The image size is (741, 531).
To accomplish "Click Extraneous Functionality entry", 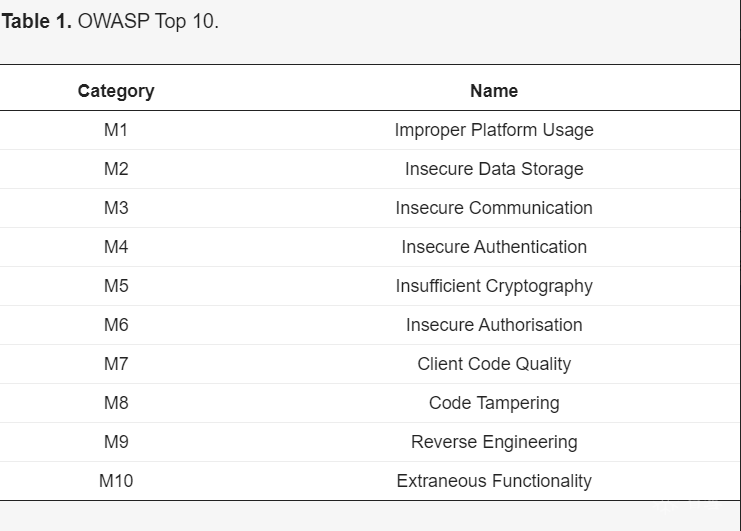I will [494, 481].
